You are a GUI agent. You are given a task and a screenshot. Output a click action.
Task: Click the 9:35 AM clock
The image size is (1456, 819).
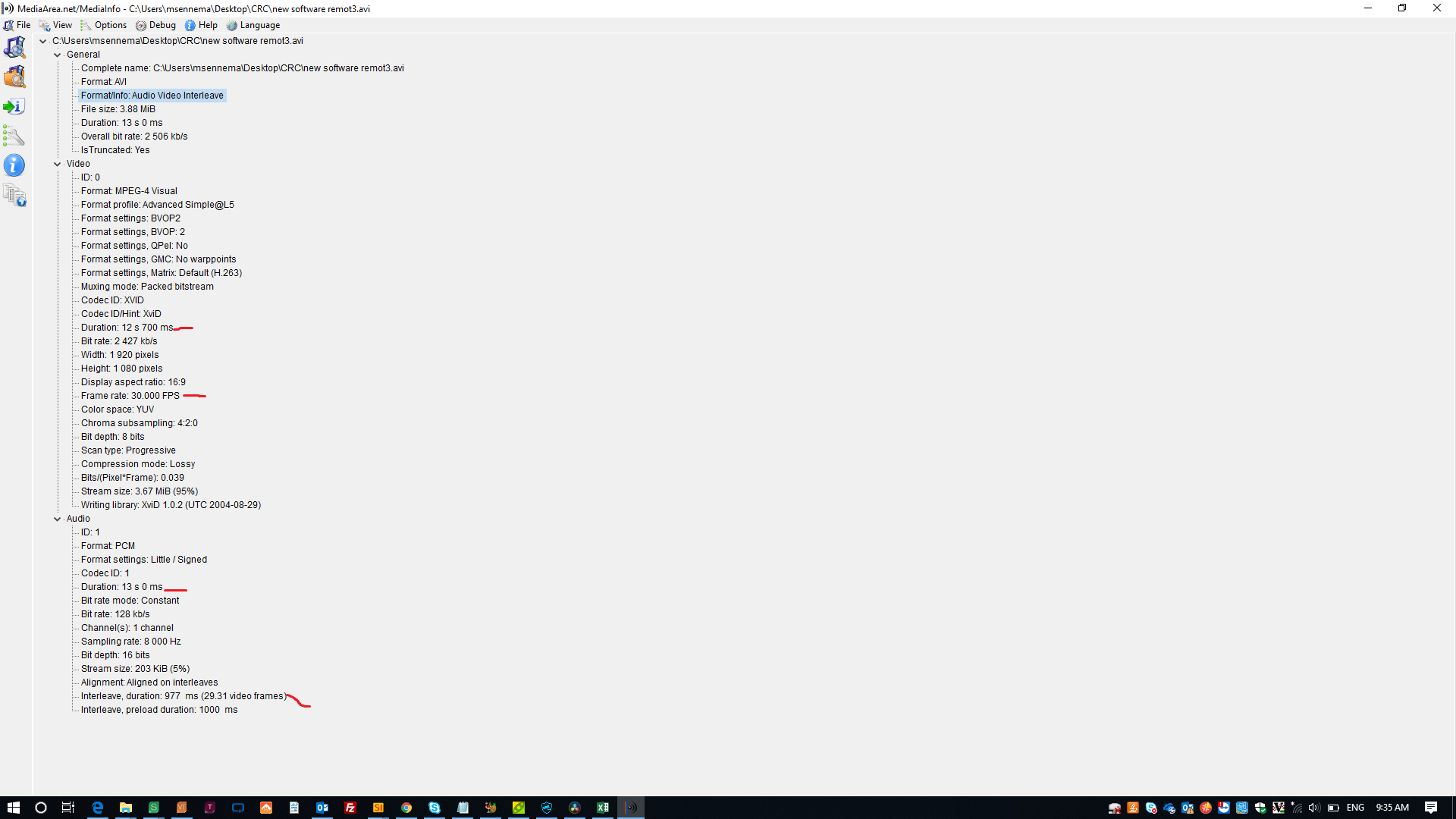[x=1392, y=808]
